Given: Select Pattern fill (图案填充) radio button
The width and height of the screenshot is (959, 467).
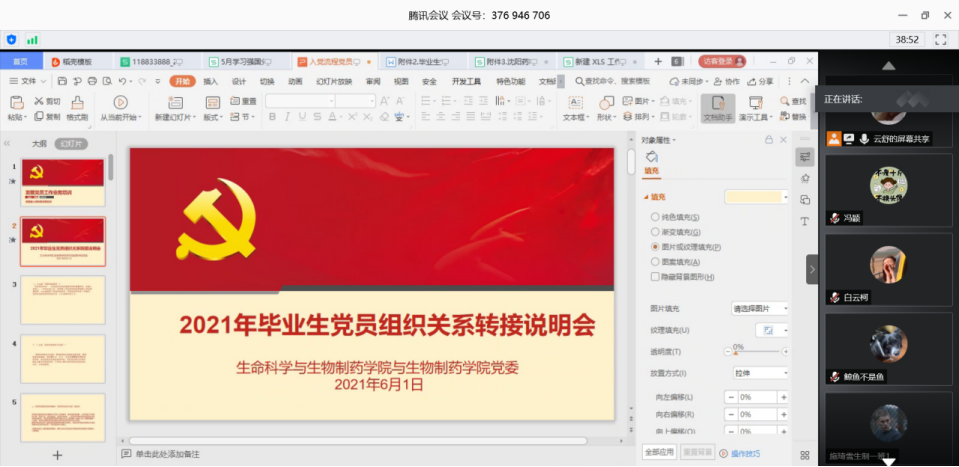Looking at the screenshot, I should pos(655,262).
